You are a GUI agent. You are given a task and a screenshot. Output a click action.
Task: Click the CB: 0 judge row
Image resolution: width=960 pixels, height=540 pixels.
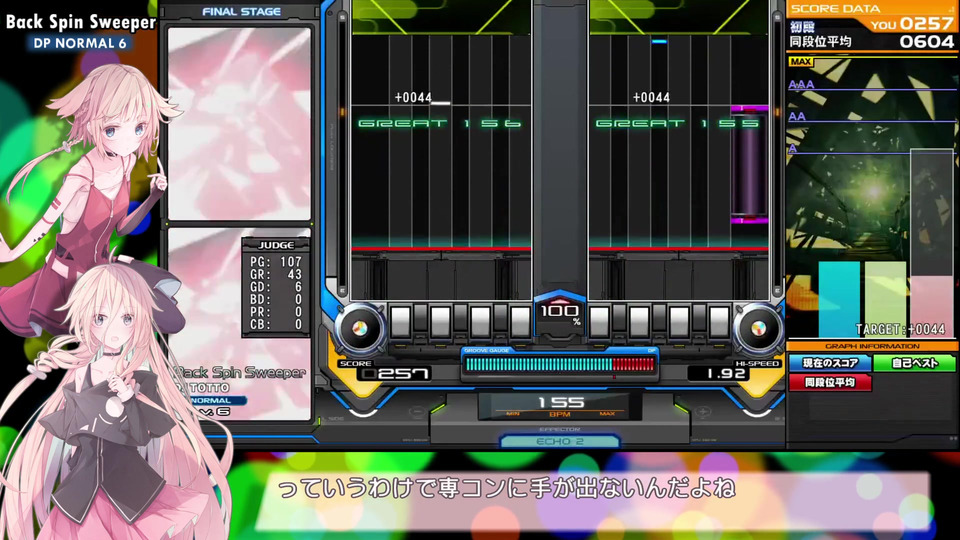[276, 324]
